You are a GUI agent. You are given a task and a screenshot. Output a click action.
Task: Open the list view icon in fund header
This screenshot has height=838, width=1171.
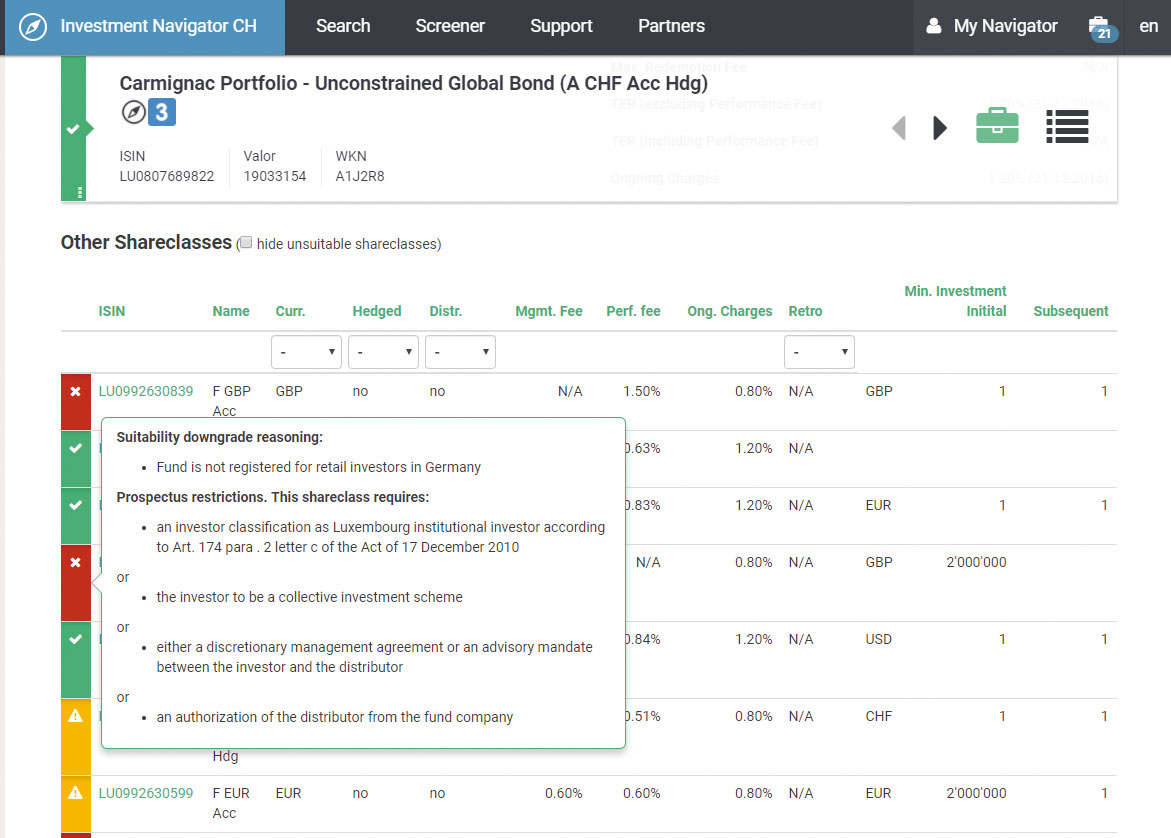1067,126
